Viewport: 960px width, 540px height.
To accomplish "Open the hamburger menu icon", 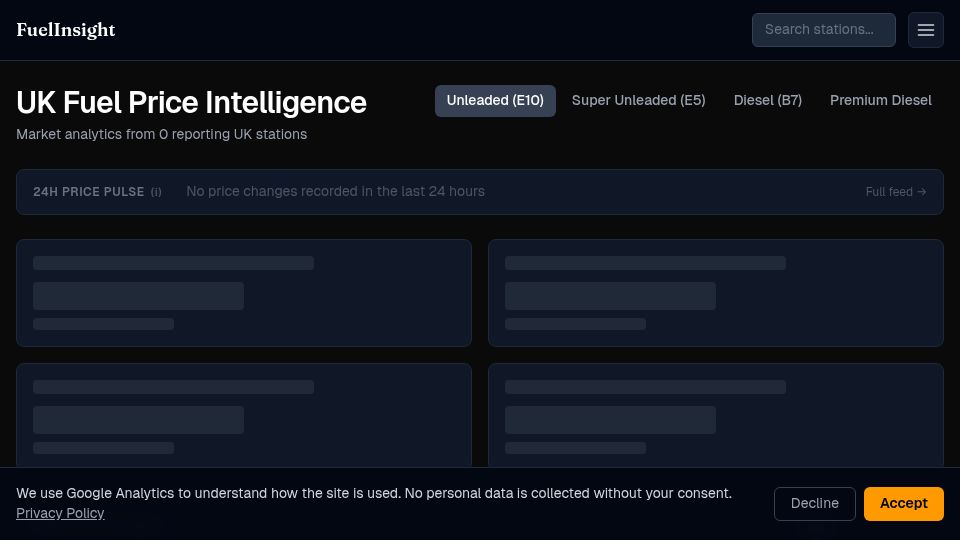I will 925,30.
